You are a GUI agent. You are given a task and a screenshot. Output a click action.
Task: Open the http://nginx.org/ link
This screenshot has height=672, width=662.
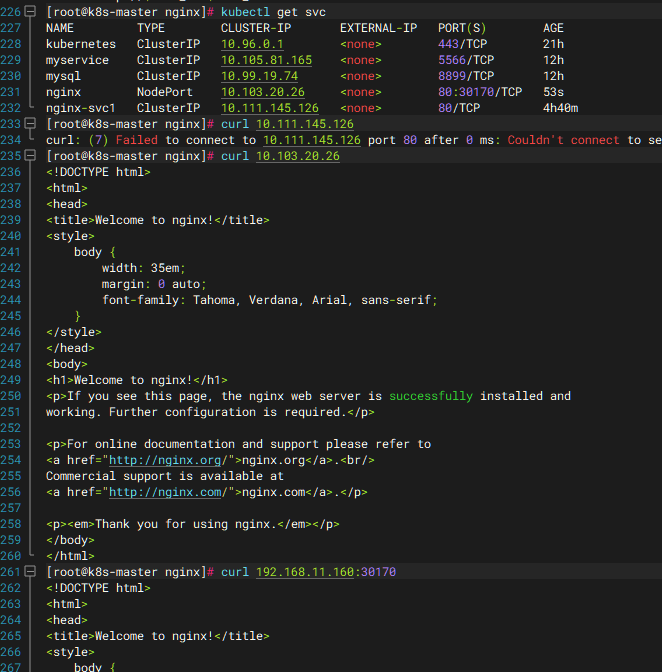pos(165,460)
